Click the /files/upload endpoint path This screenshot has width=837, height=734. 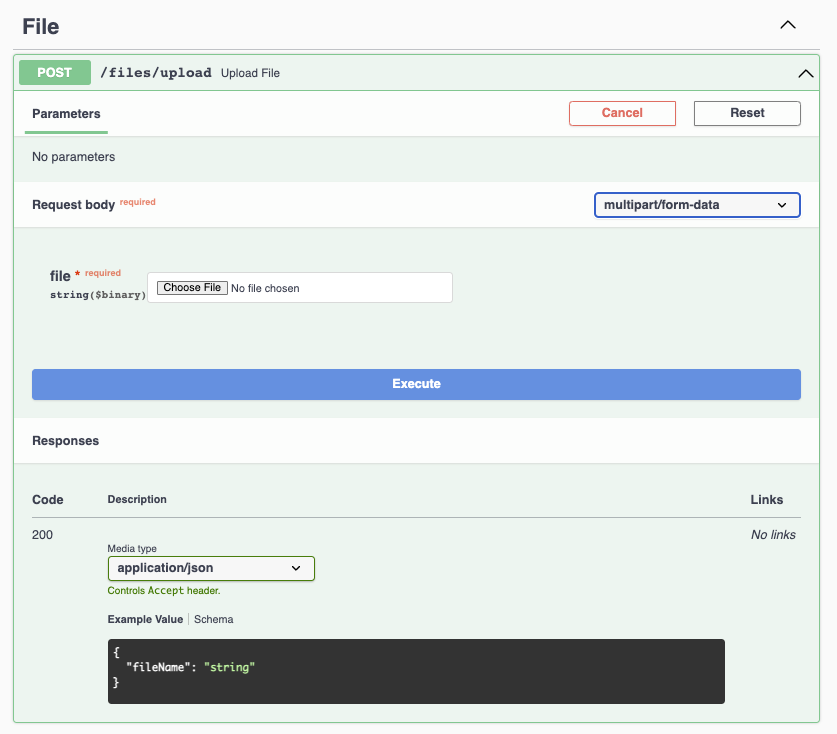(155, 73)
